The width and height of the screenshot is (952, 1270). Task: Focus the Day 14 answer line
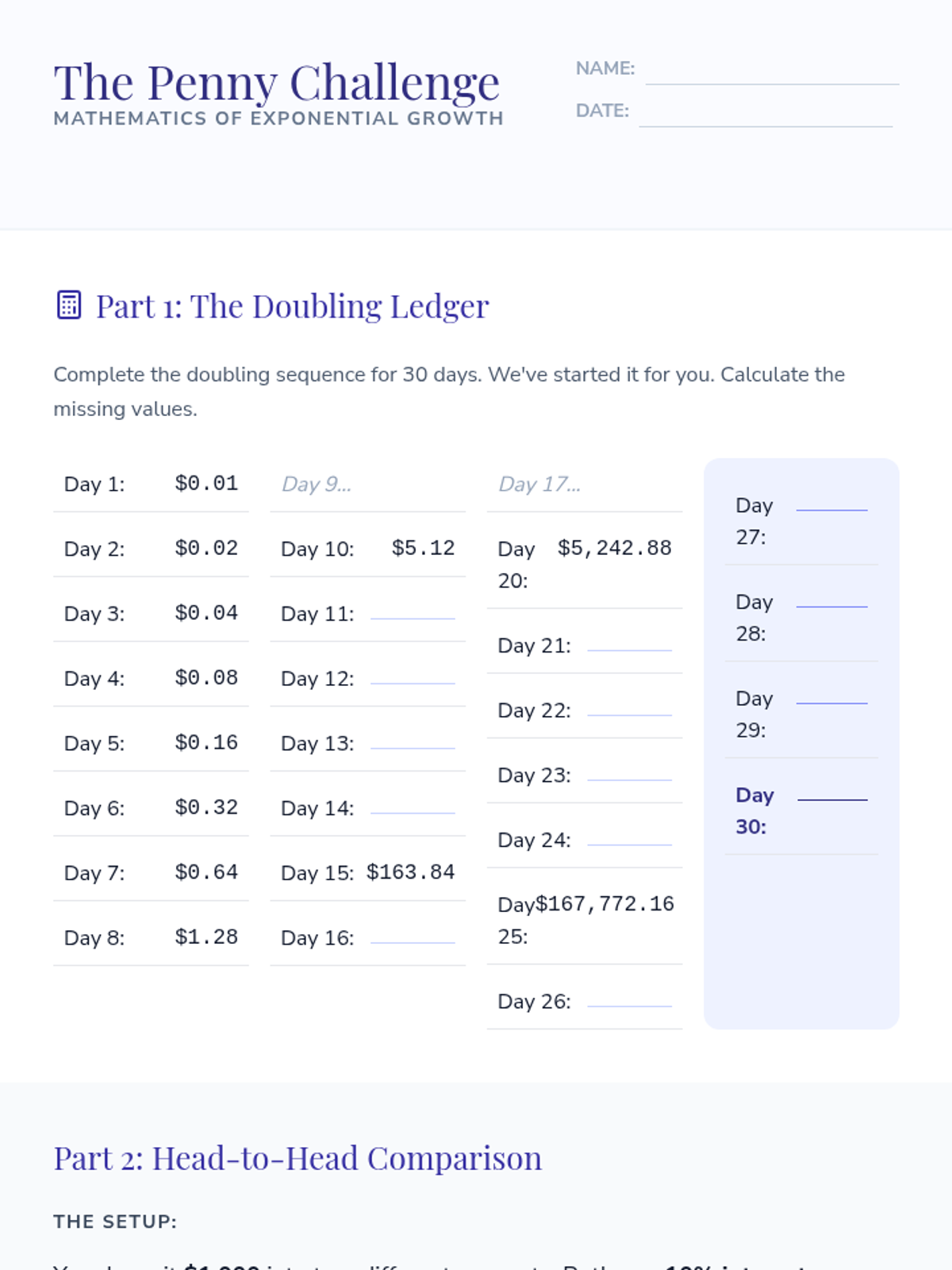(413, 806)
